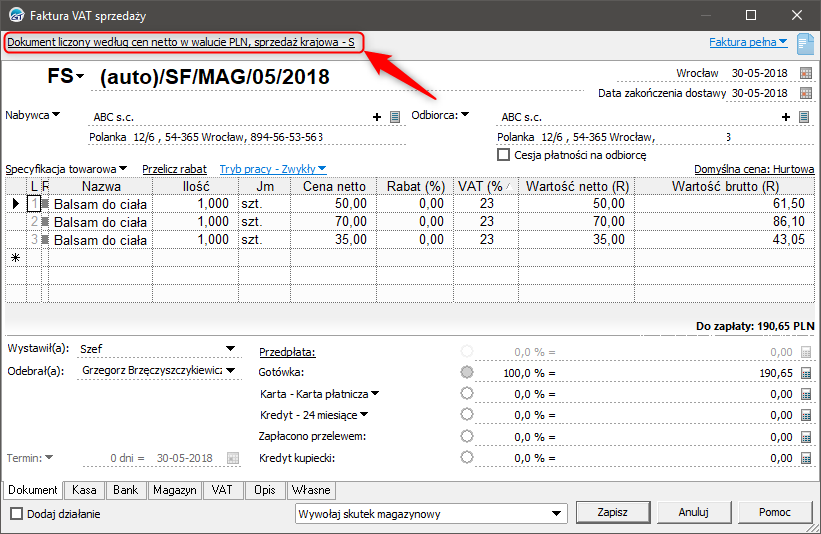Click the Przelicz rabat link

pos(174,170)
